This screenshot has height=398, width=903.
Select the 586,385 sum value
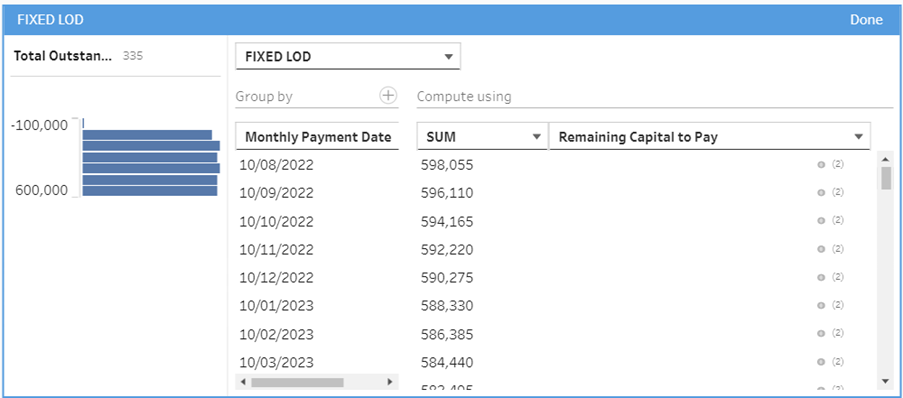click(447, 334)
